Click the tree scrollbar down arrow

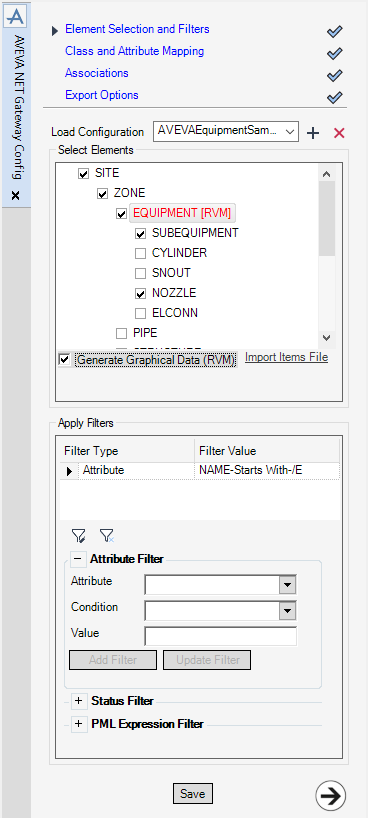[x=327, y=338]
